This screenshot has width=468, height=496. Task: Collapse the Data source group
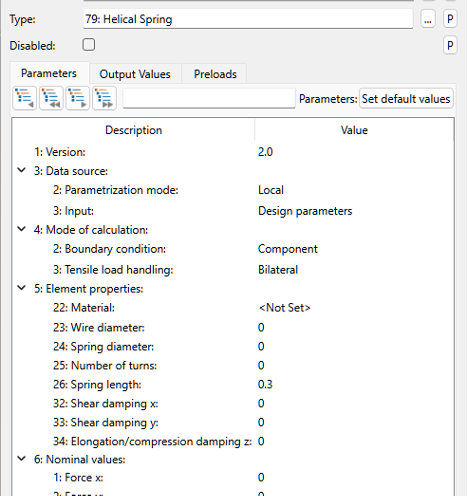pyautogui.click(x=21, y=170)
